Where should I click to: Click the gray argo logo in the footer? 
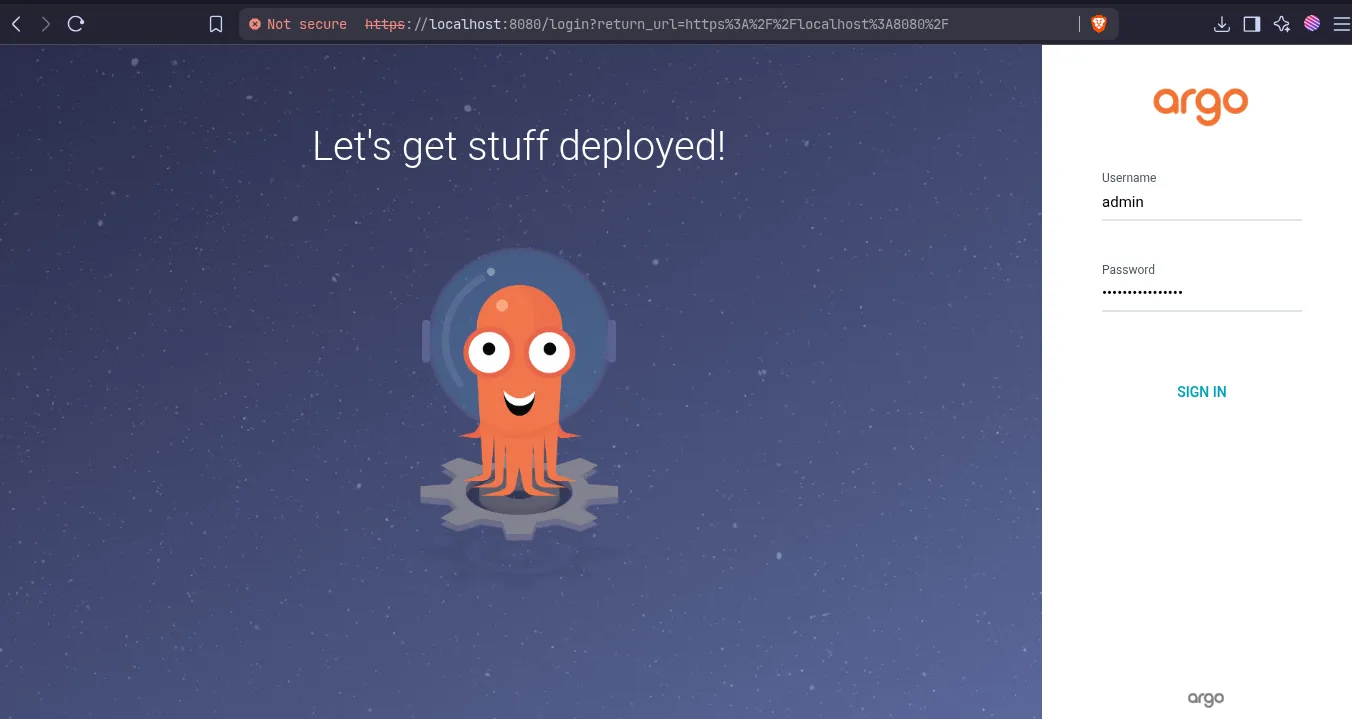click(x=1206, y=699)
